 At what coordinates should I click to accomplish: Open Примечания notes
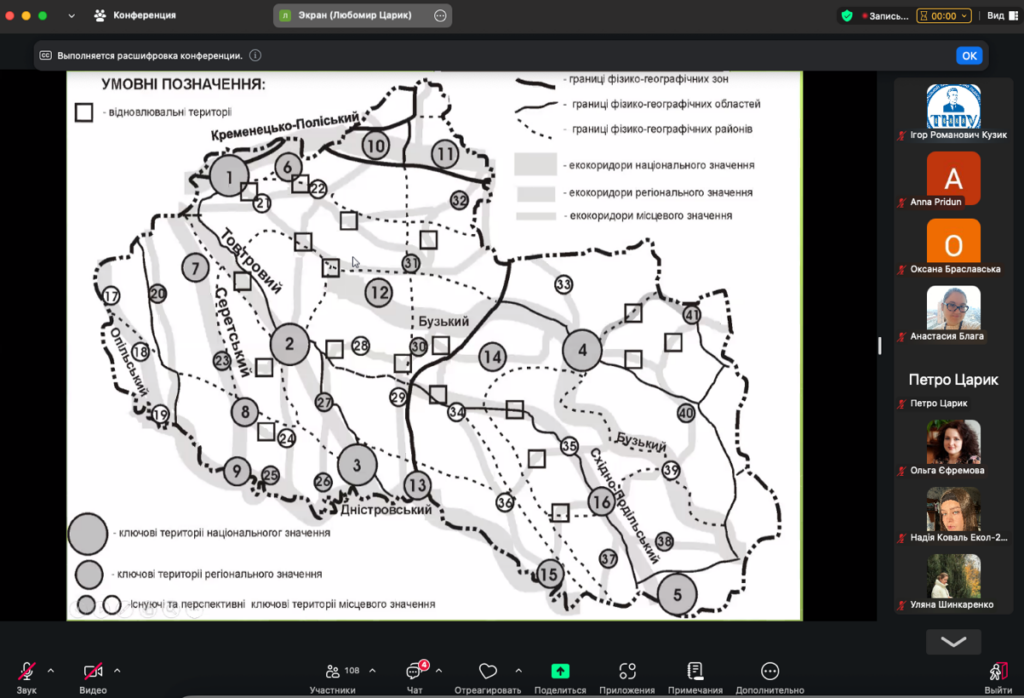coord(695,672)
